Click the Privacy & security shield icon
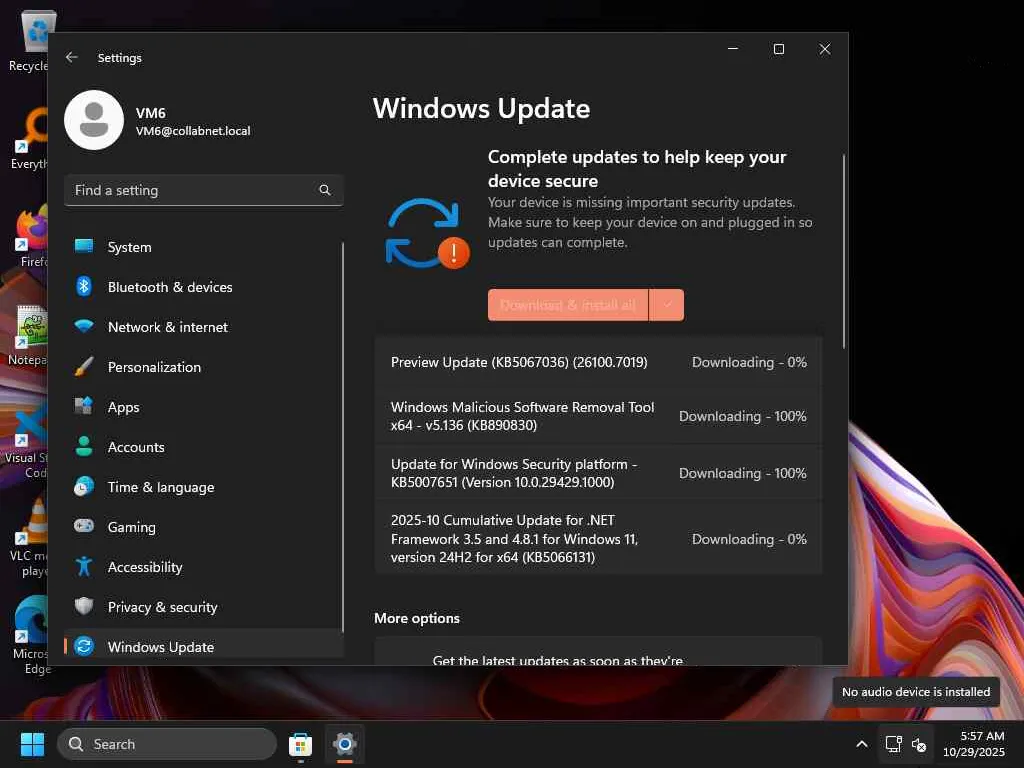Image resolution: width=1024 pixels, height=768 pixels. coord(84,606)
